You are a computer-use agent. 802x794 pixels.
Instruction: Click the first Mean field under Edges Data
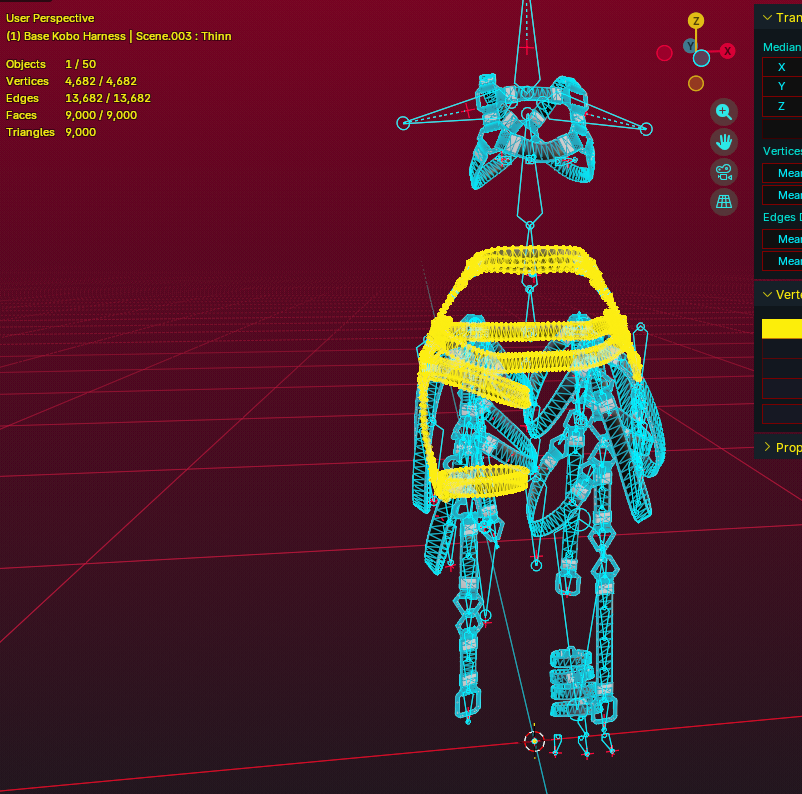coord(782,239)
